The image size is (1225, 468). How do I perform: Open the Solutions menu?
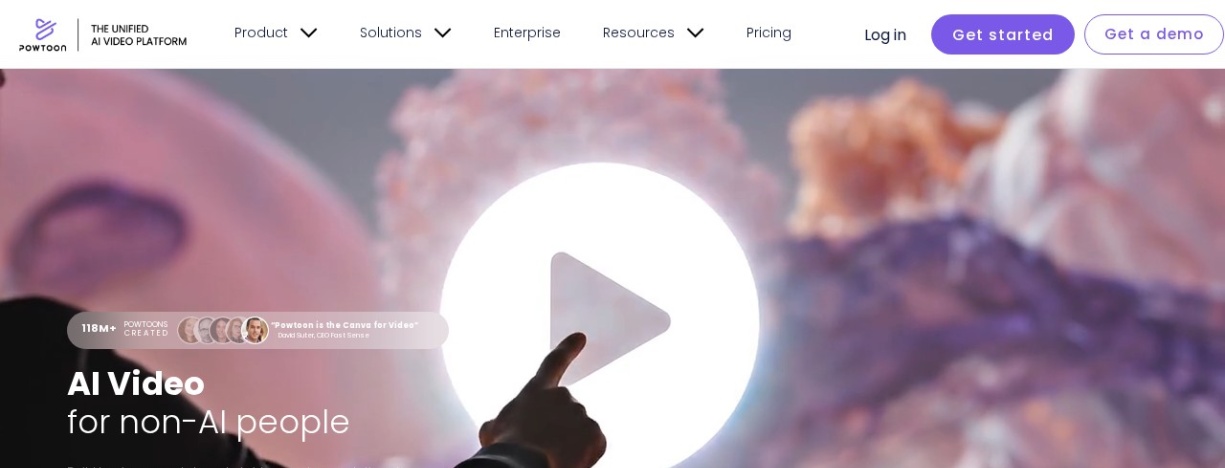391,33
